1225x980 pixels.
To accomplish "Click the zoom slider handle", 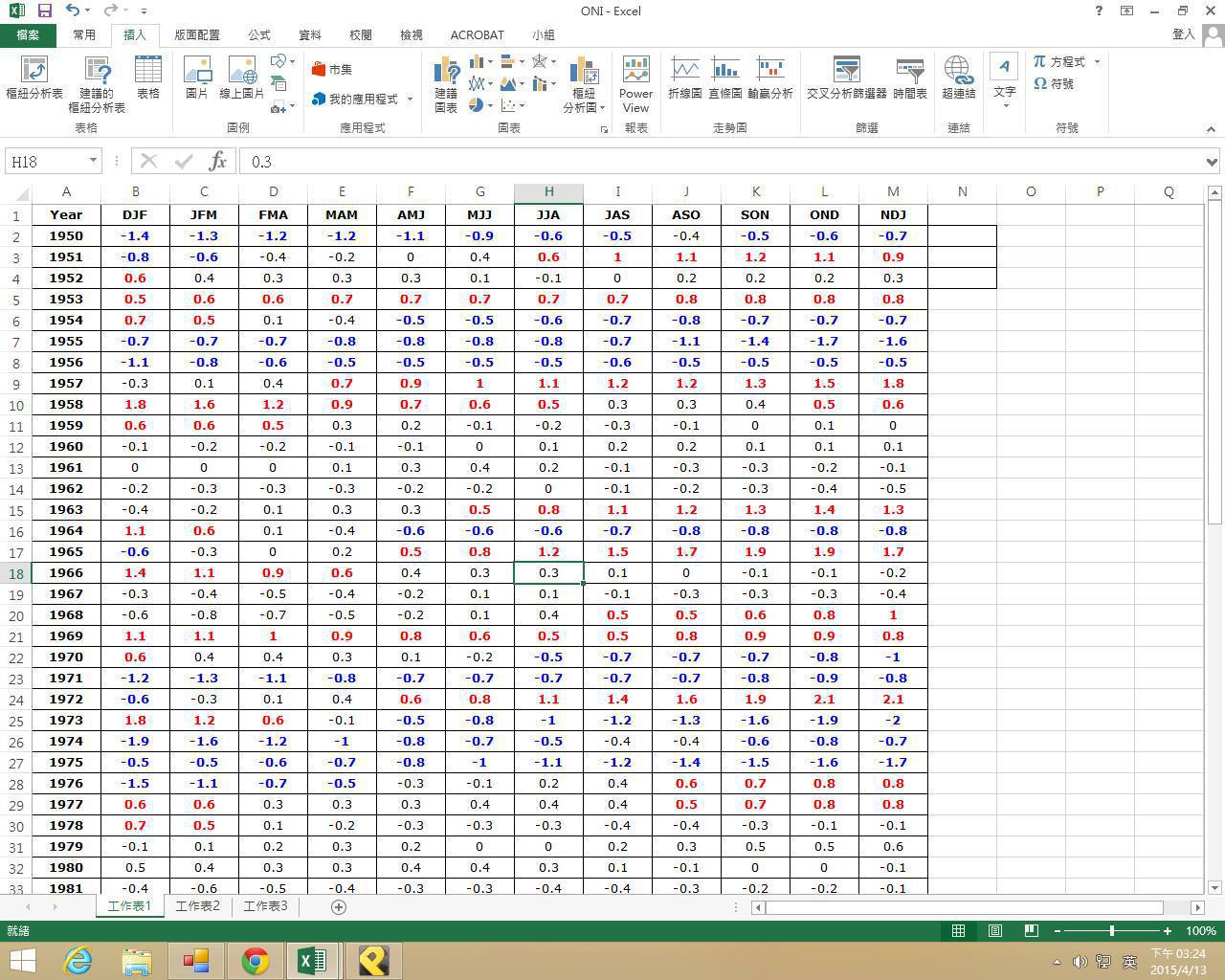I will click(1111, 930).
